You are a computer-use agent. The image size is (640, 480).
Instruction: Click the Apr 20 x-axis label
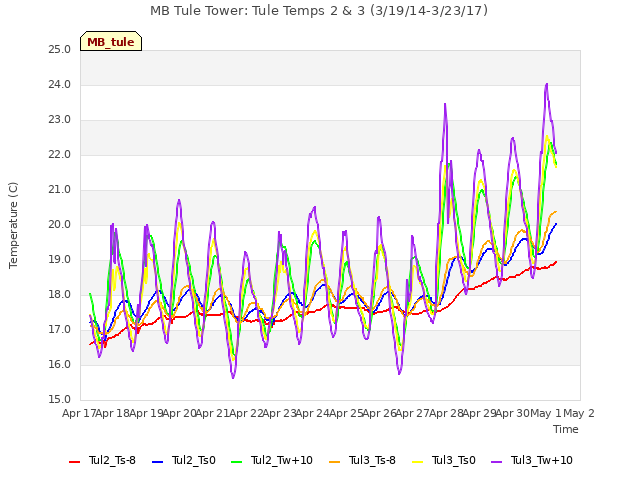[180, 414]
